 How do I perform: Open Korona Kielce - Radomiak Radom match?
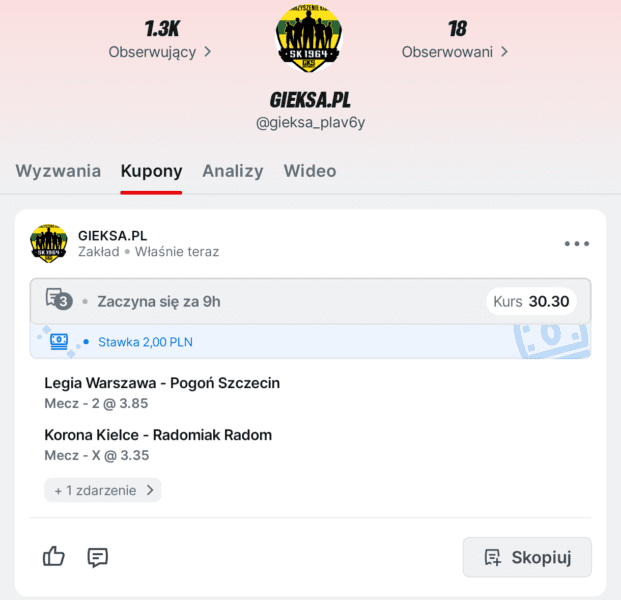click(158, 435)
